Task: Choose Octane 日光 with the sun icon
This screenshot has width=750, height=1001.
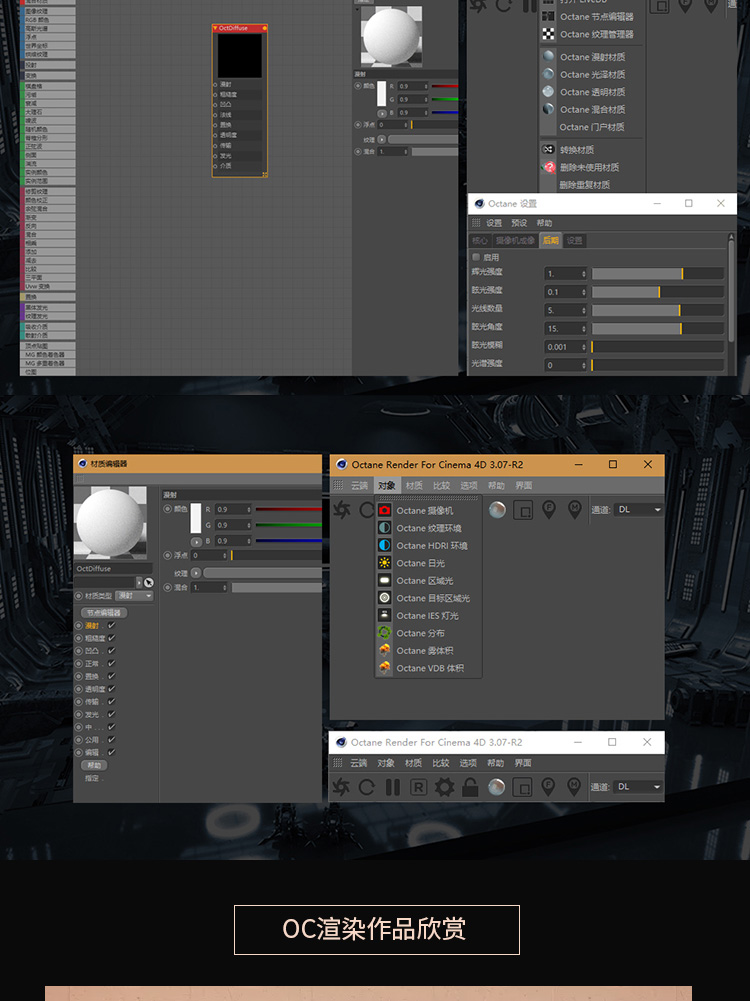Action: pyautogui.click(x=428, y=563)
